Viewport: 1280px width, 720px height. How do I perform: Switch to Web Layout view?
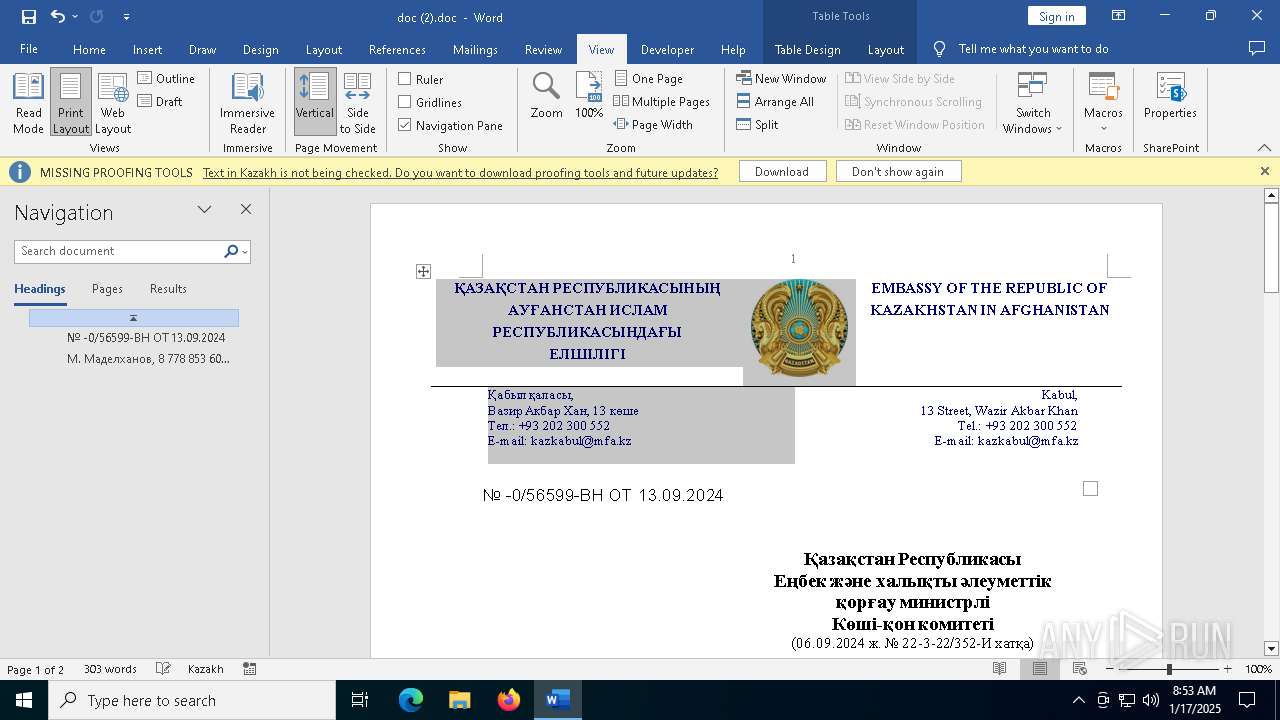(x=113, y=103)
